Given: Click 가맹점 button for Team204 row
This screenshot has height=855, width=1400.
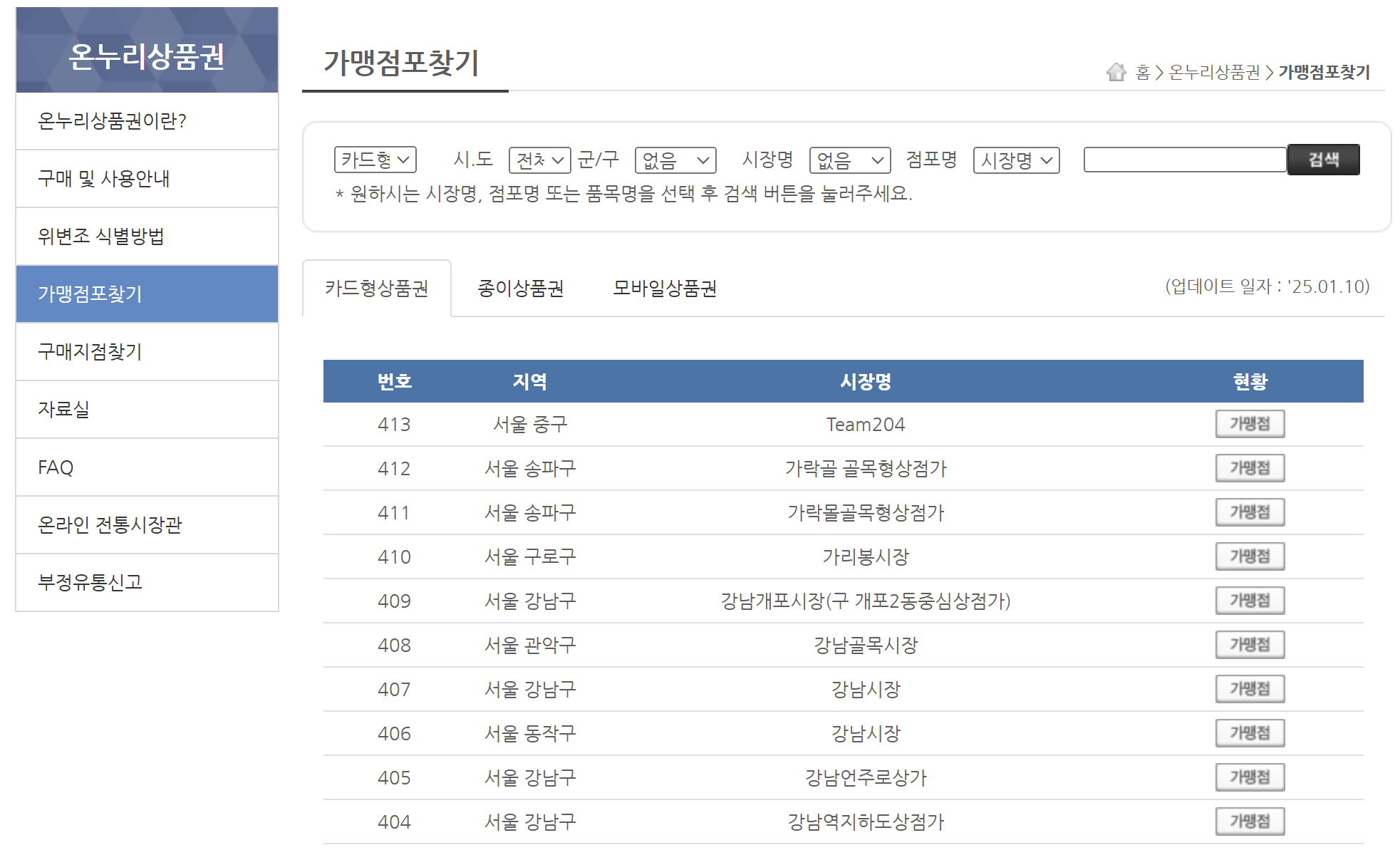Looking at the screenshot, I should click(x=1249, y=424).
